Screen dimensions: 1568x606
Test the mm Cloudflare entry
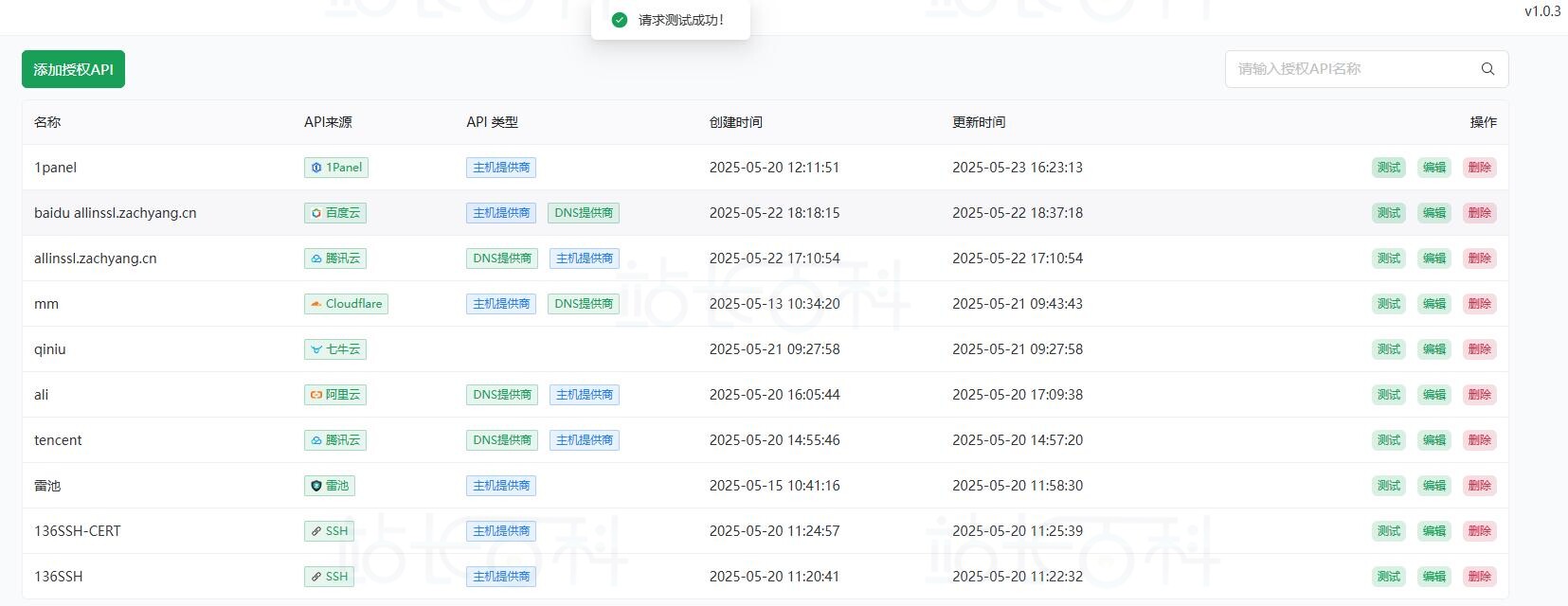(x=1389, y=304)
